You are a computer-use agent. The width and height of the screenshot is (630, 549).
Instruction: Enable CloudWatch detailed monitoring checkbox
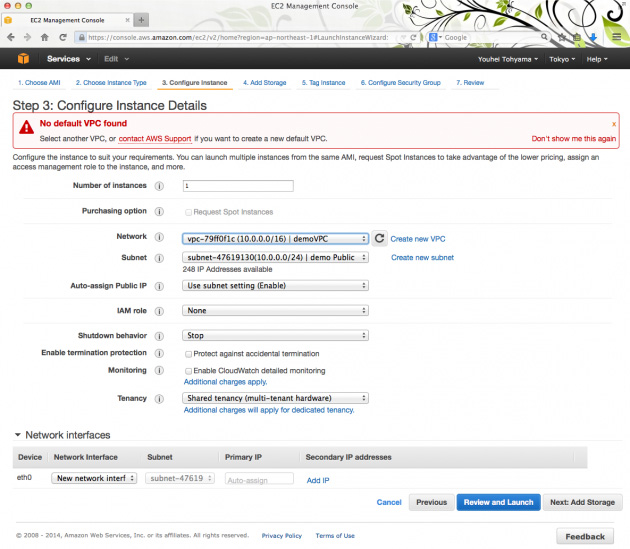tap(188, 371)
